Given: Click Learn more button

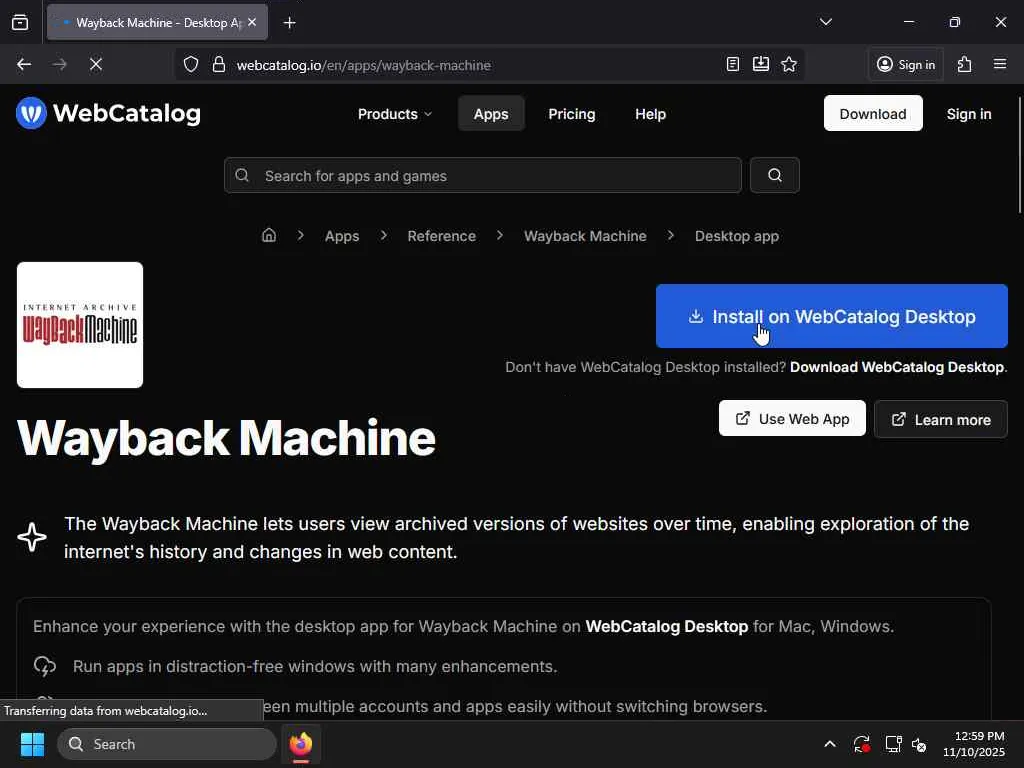Looking at the screenshot, I should [940, 419].
